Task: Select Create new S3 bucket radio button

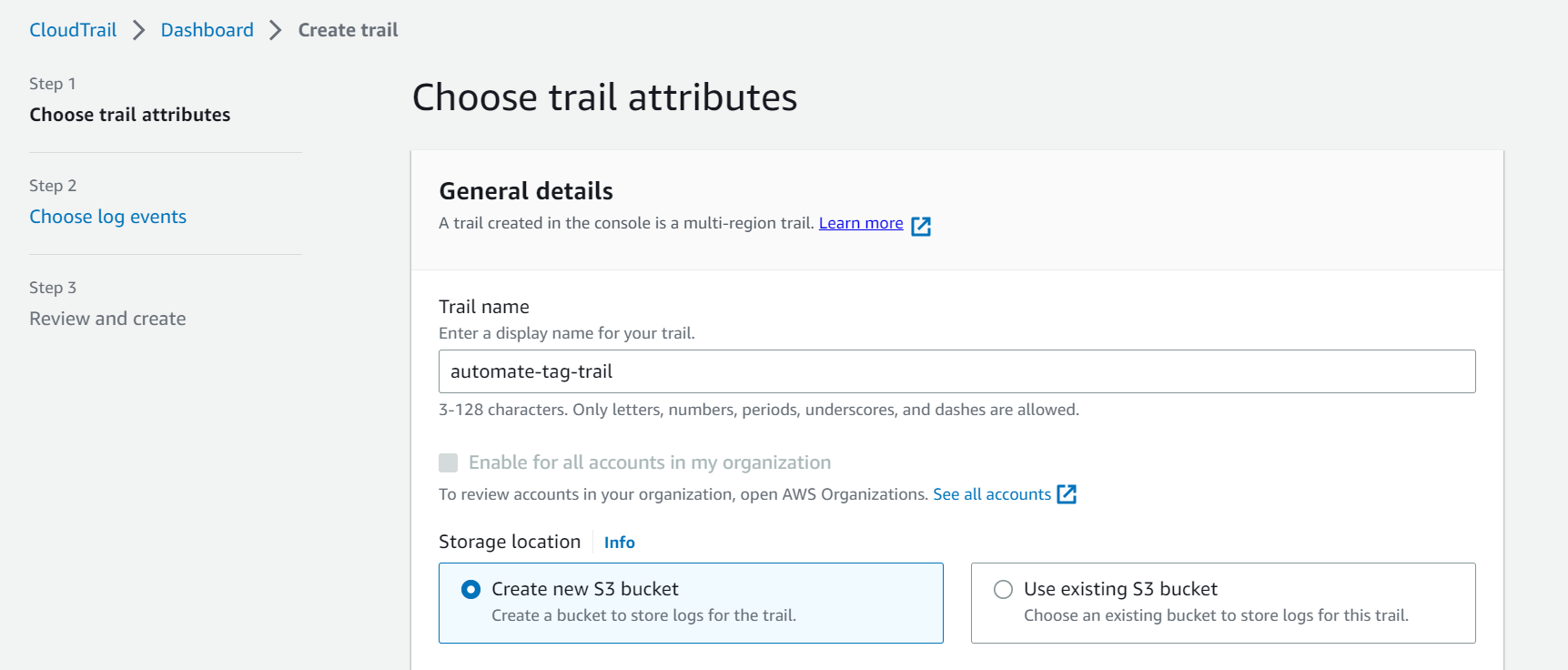Action: point(470,590)
